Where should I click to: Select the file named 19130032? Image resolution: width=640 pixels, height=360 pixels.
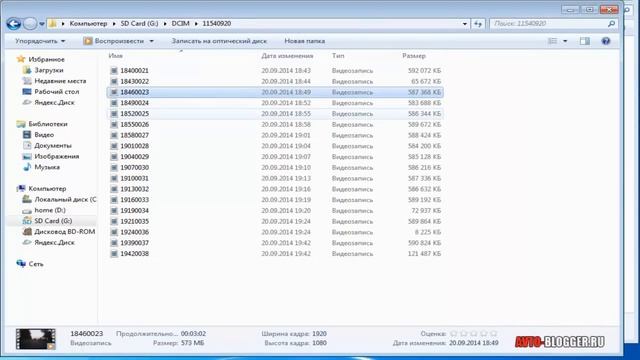[x=134, y=189]
